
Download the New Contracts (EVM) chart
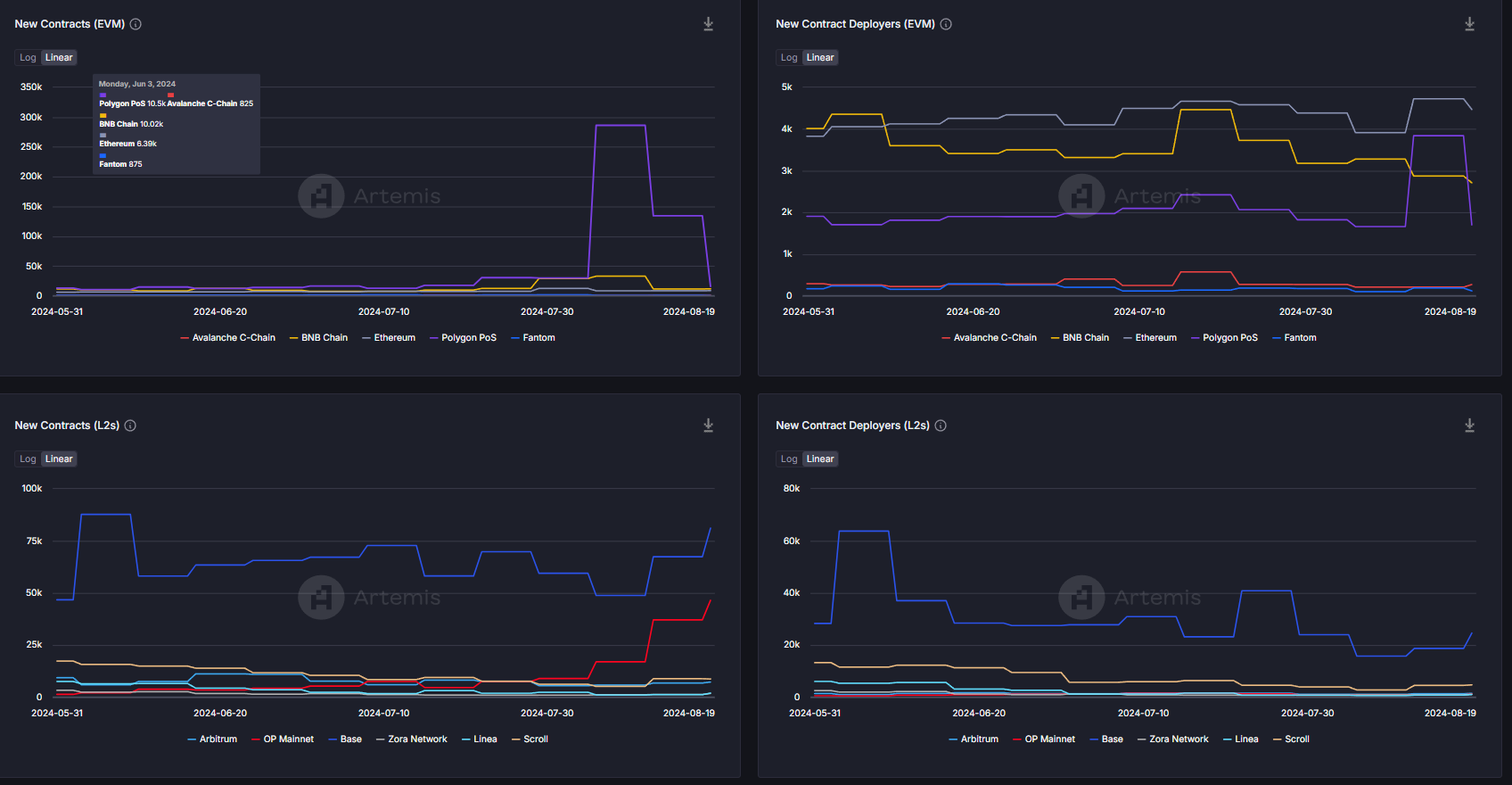(708, 24)
